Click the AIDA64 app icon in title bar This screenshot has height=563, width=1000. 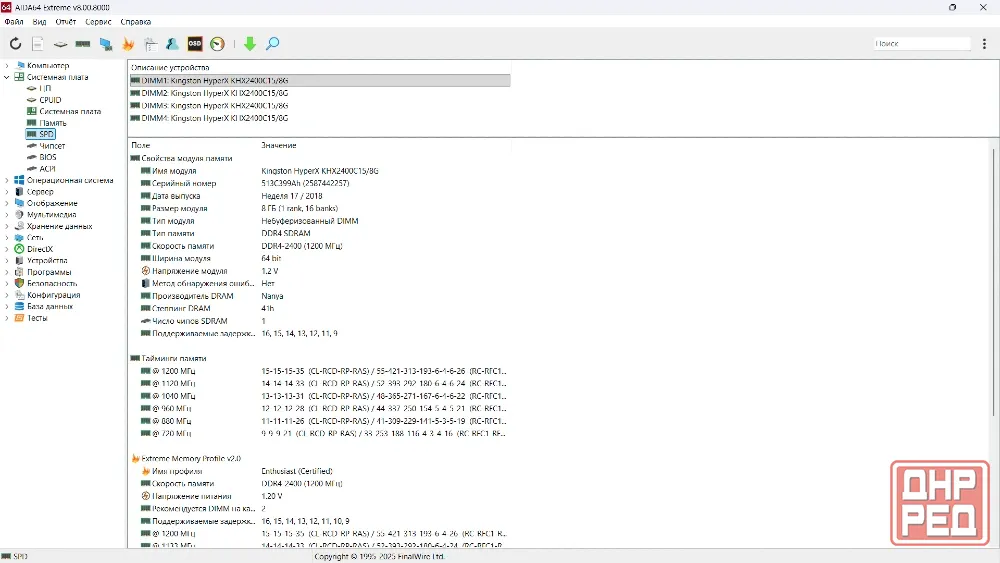pyautogui.click(x=6, y=7)
